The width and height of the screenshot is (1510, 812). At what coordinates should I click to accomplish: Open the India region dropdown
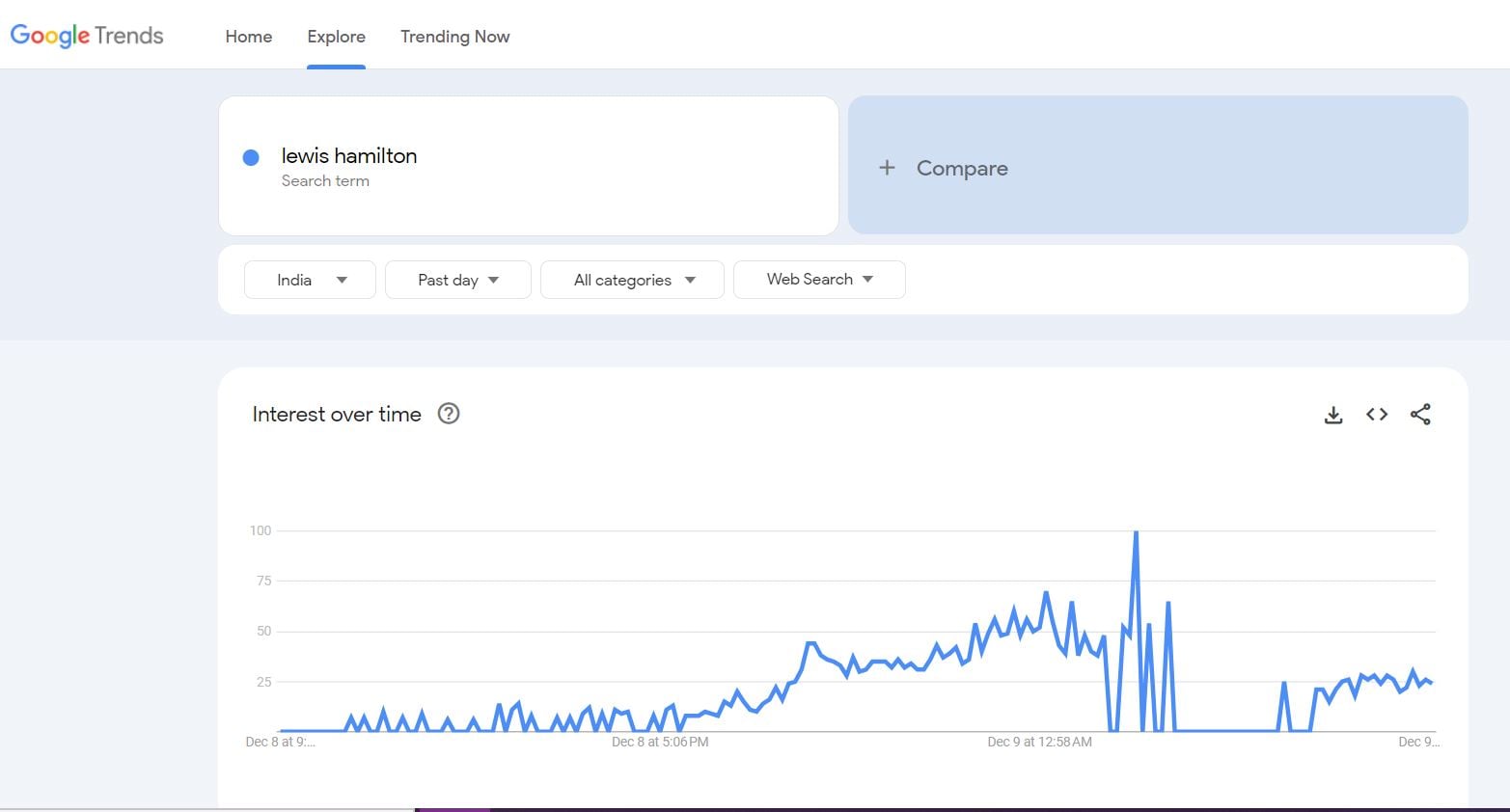310,280
